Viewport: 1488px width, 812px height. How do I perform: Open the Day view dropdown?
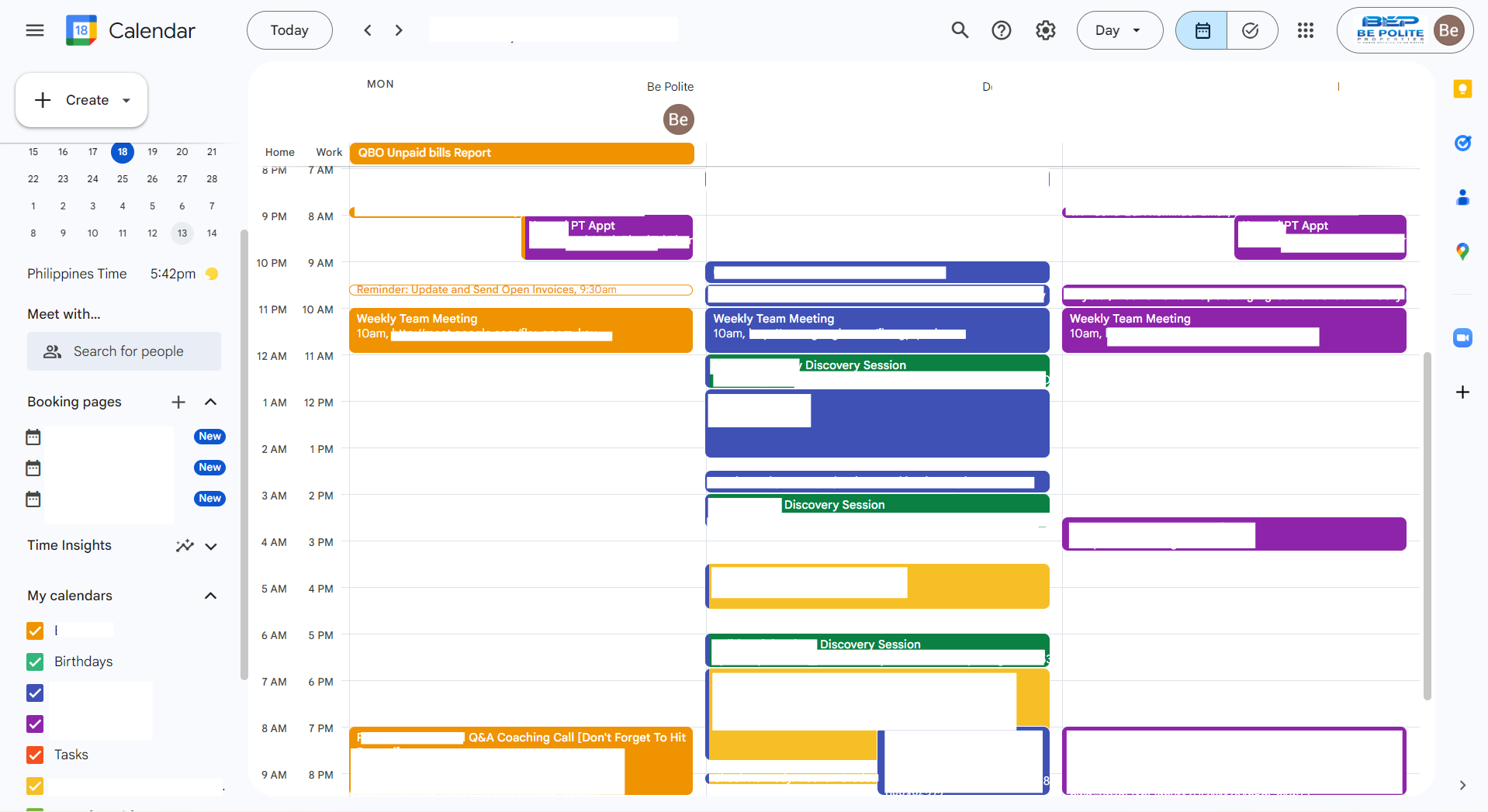1119,30
